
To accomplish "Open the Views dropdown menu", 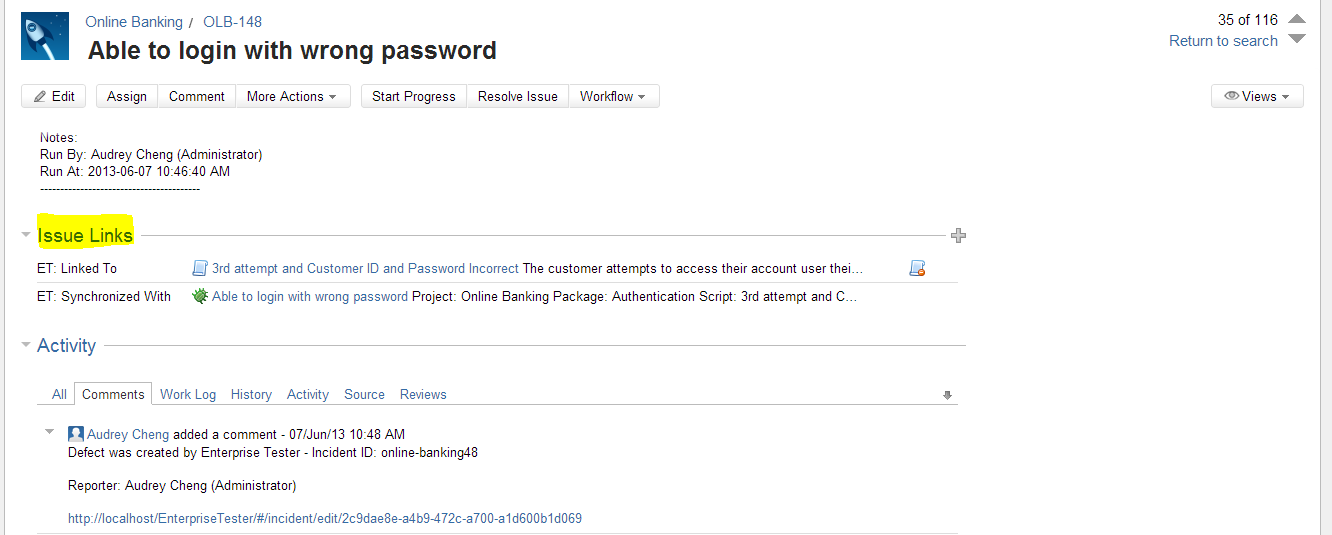I will (1257, 96).
